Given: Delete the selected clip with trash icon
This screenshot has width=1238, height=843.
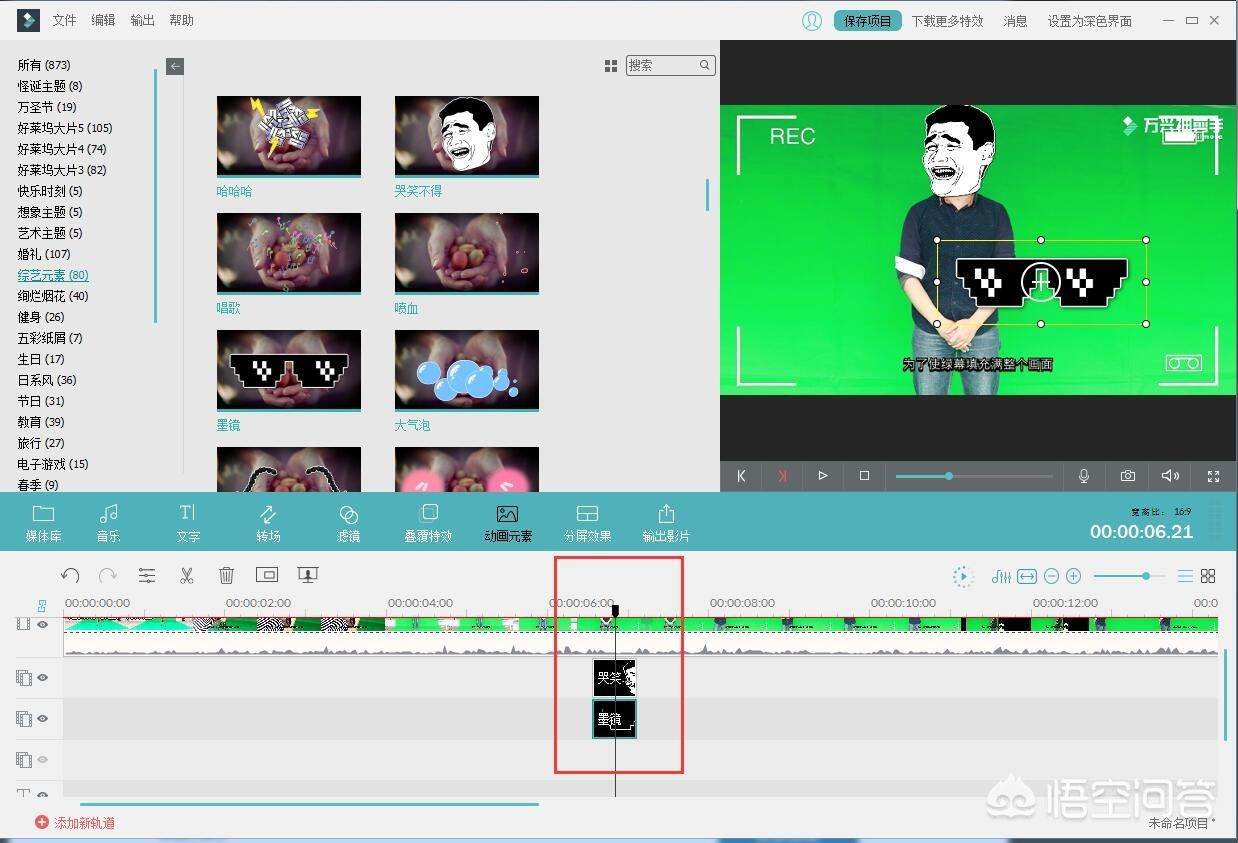Looking at the screenshot, I should [227, 575].
